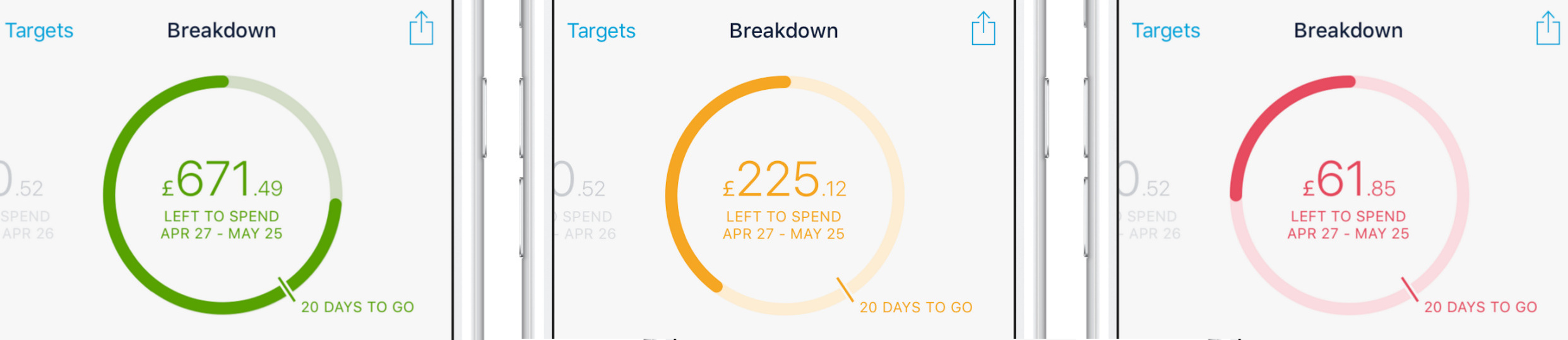
Task: Go back to Targets on red screen
Action: (x=1165, y=30)
